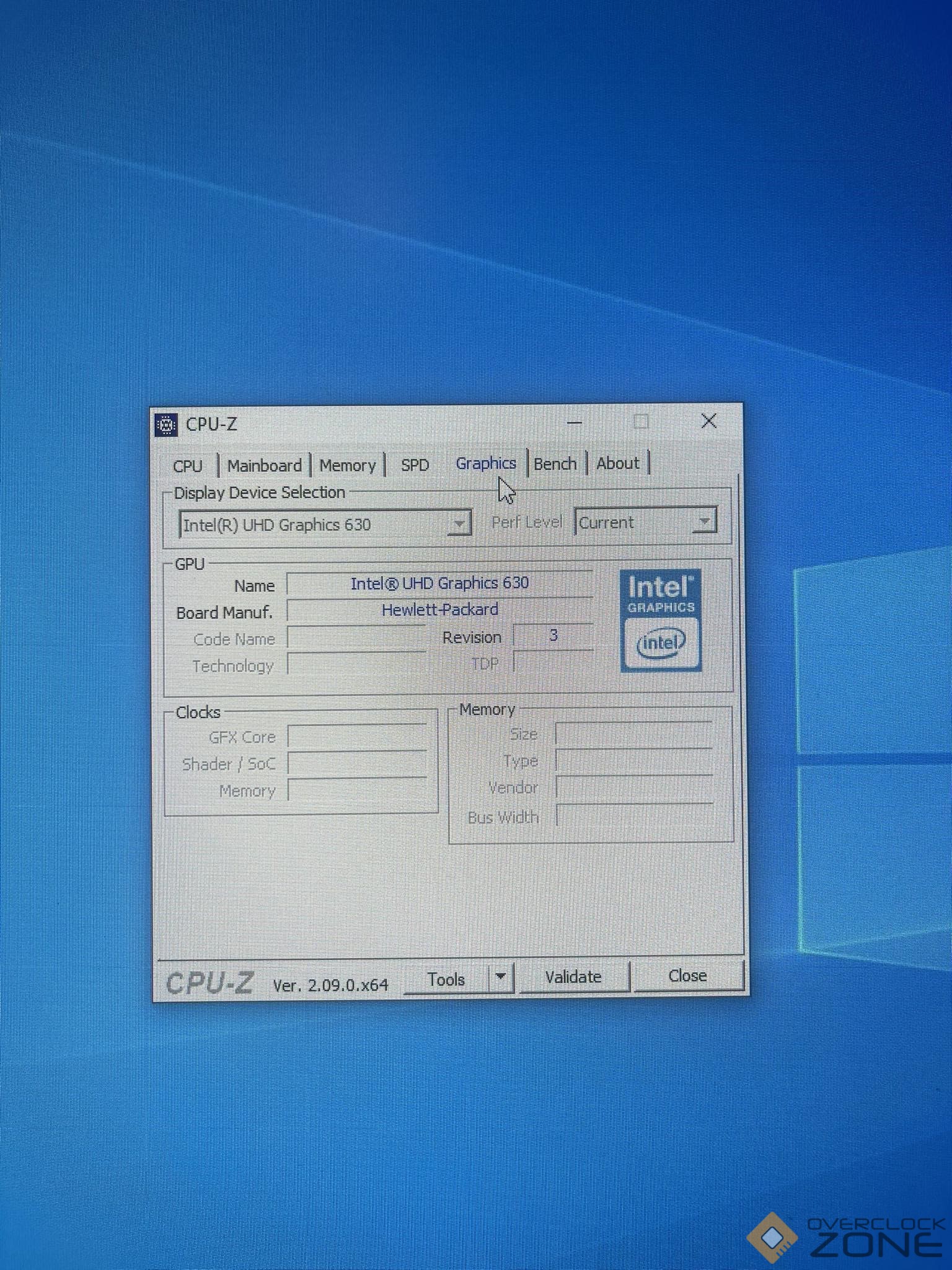
Task: Click the Memory Type field
Action: point(633,761)
